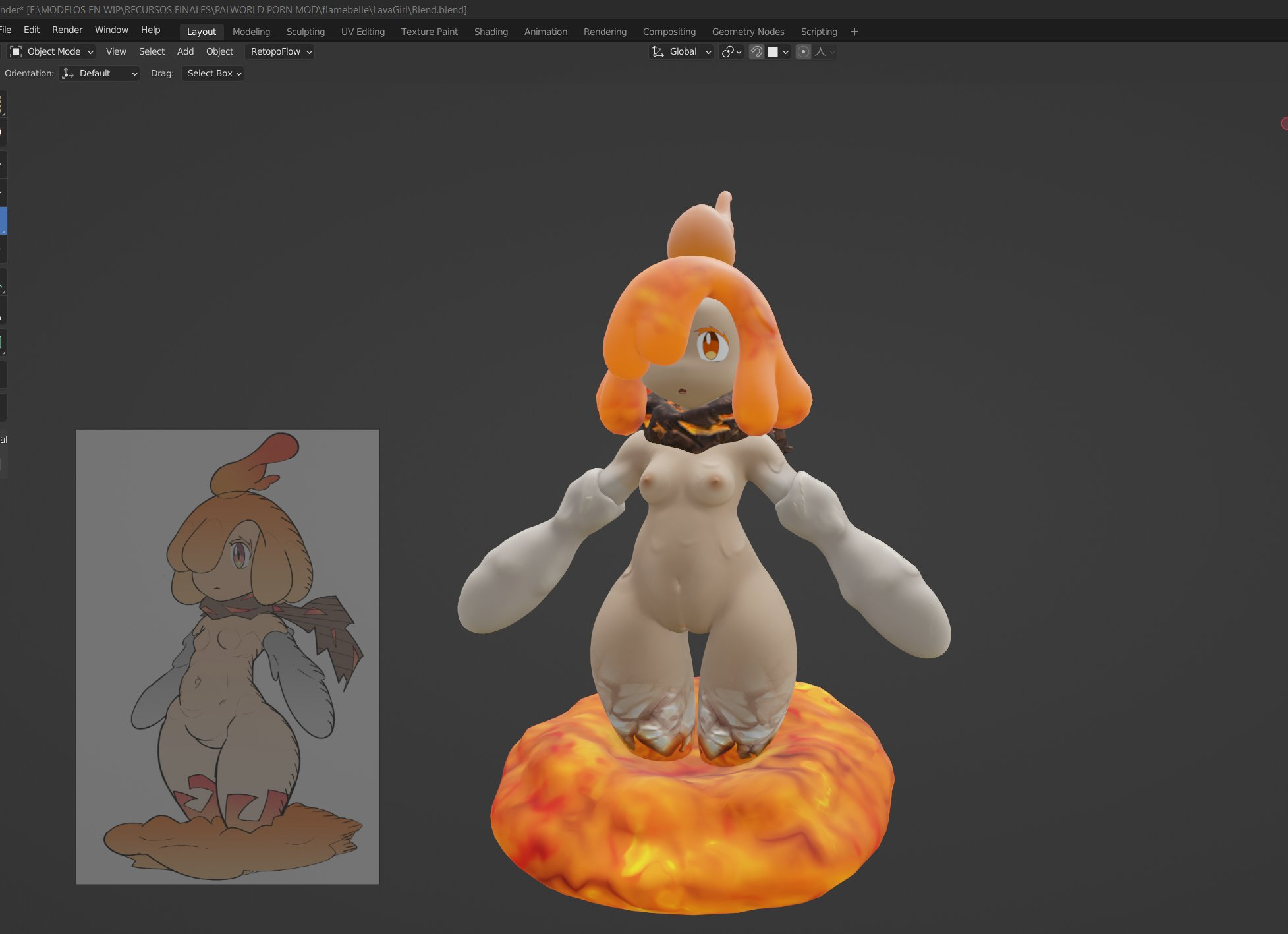Open the pivot point link icon menu
Viewport: 1288px width, 934px height.
(x=731, y=52)
